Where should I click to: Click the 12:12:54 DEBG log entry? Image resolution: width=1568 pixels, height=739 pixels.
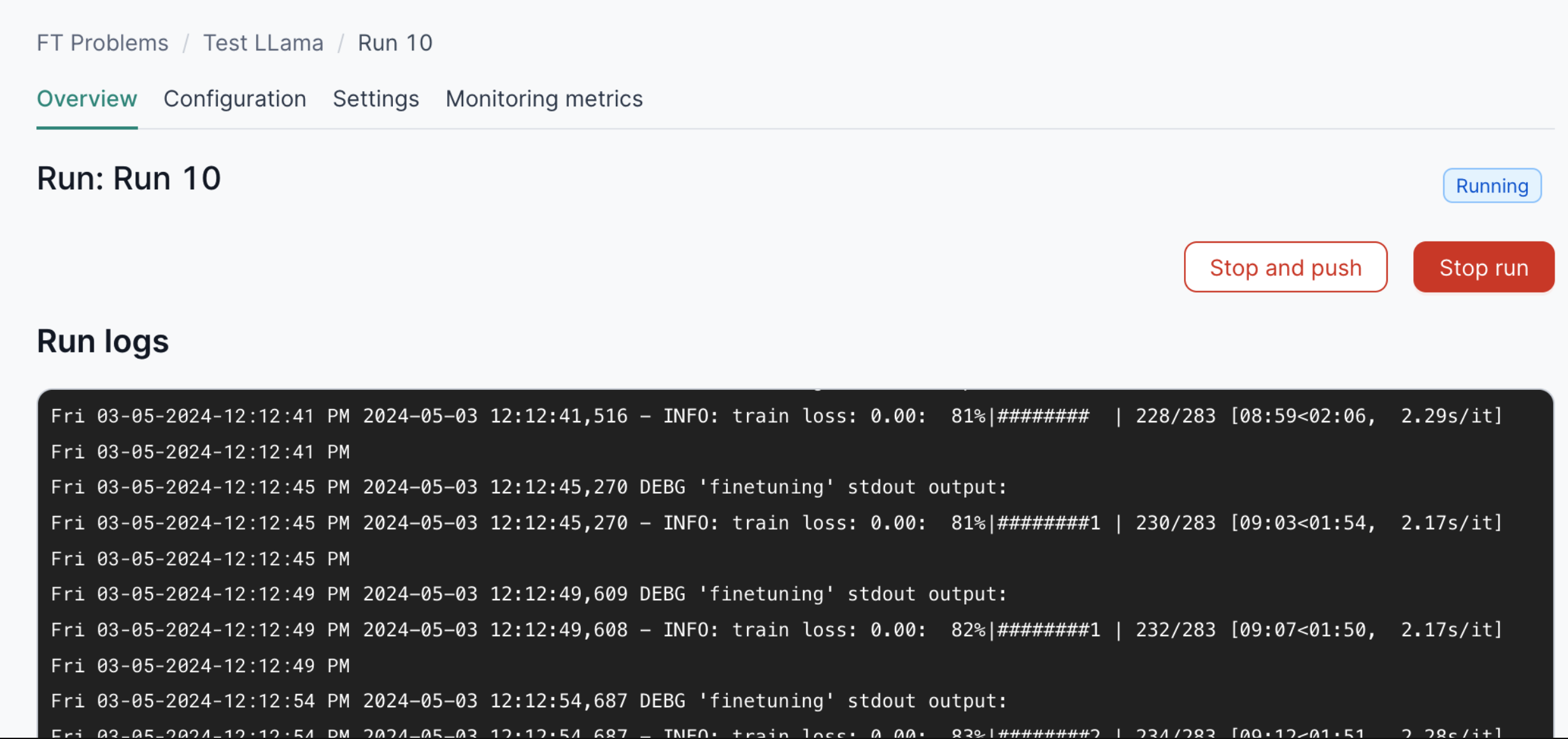[x=529, y=700]
